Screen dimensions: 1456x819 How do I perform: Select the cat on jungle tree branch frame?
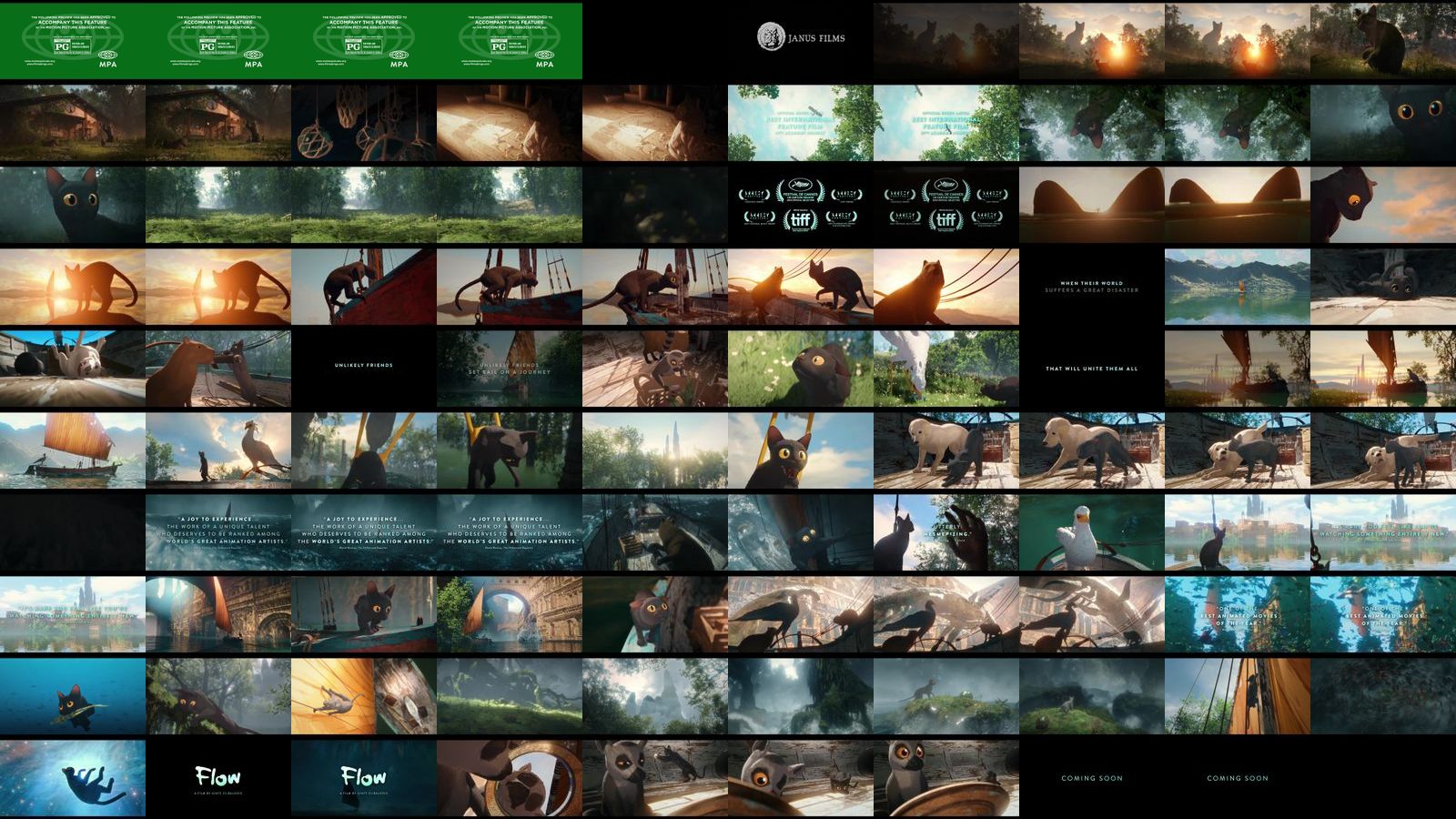click(218, 696)
